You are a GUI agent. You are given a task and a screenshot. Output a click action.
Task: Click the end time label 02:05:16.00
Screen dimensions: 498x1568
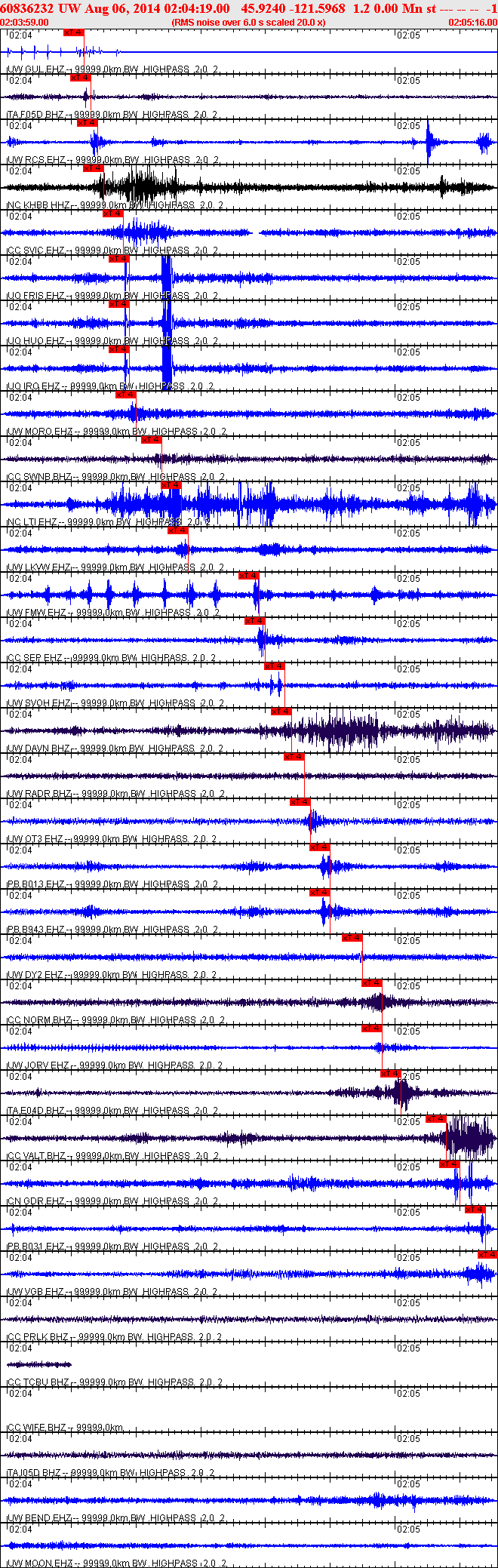(473, 22)
